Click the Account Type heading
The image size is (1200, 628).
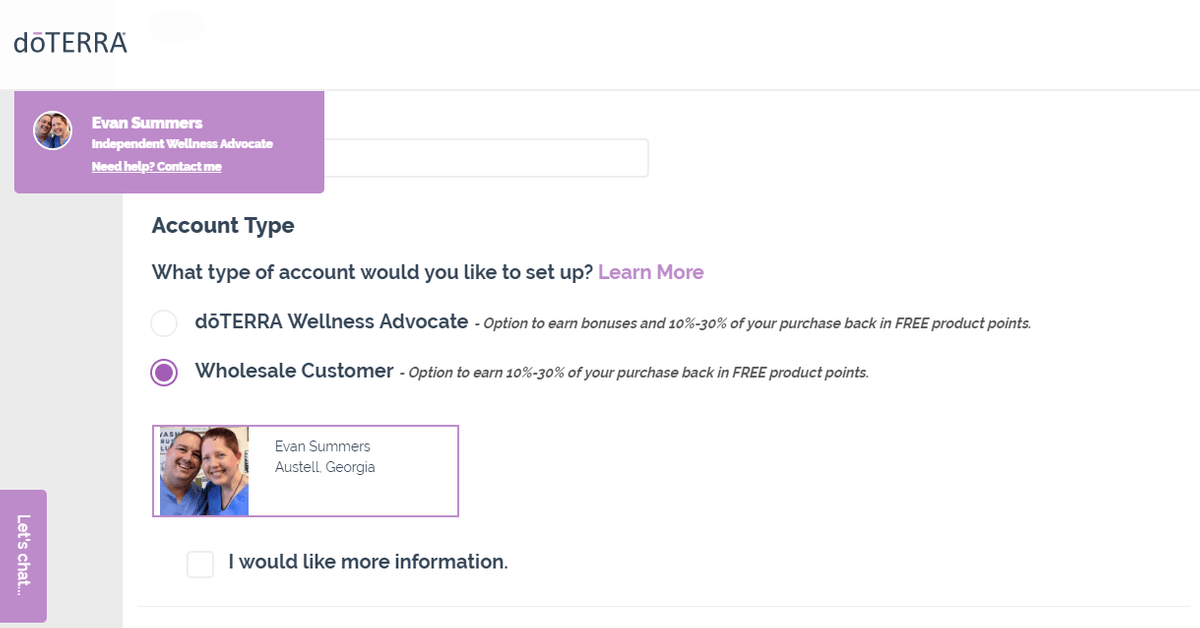(x=223, y=225)
